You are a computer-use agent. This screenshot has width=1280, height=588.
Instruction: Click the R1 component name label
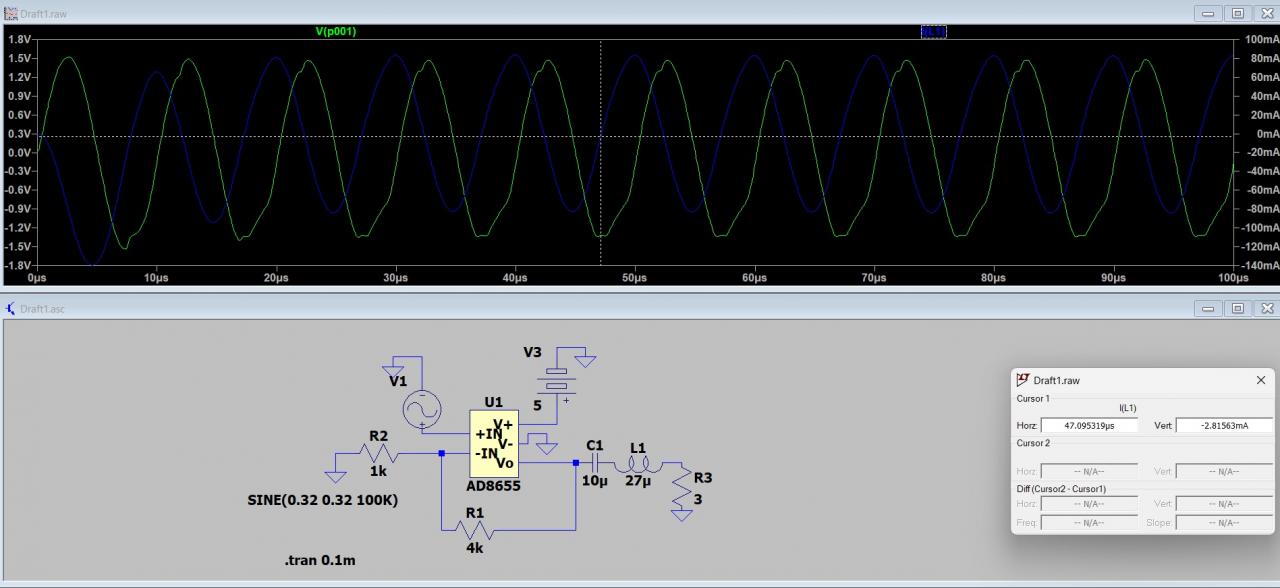(x=474, y=512)
